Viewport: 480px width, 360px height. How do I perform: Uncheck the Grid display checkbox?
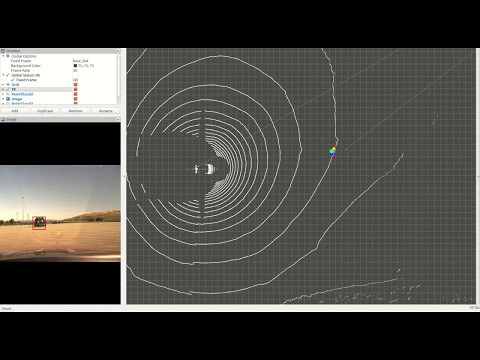point(75,85)
